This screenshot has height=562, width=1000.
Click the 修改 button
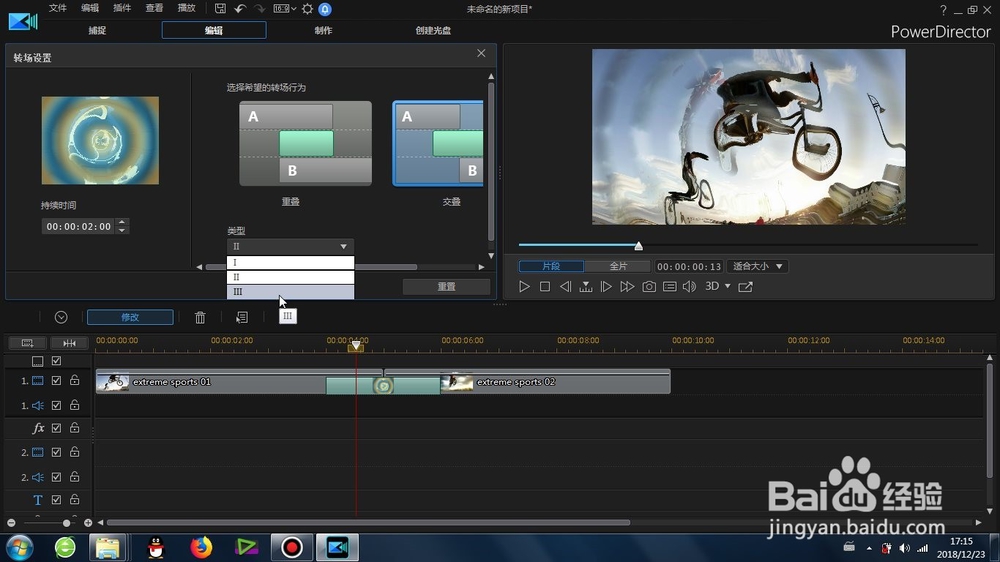pyautogui.click(x=130, y=317)
